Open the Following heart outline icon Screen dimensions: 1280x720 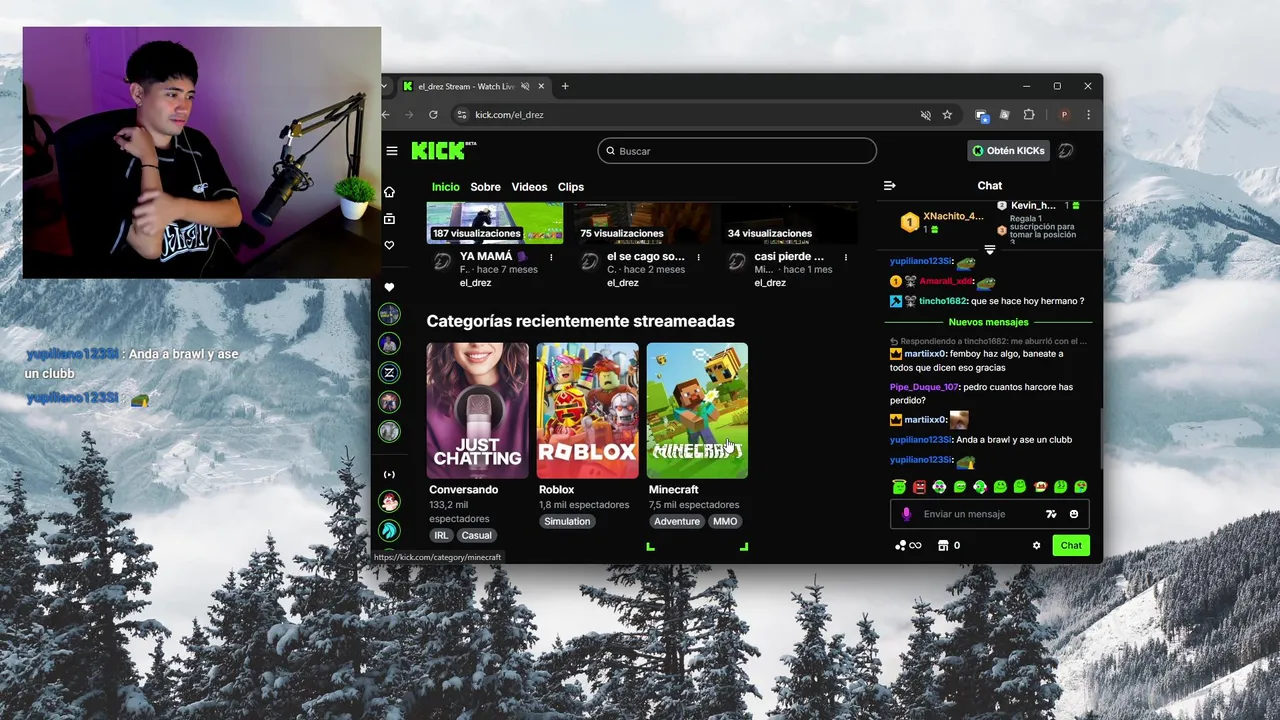389,245
